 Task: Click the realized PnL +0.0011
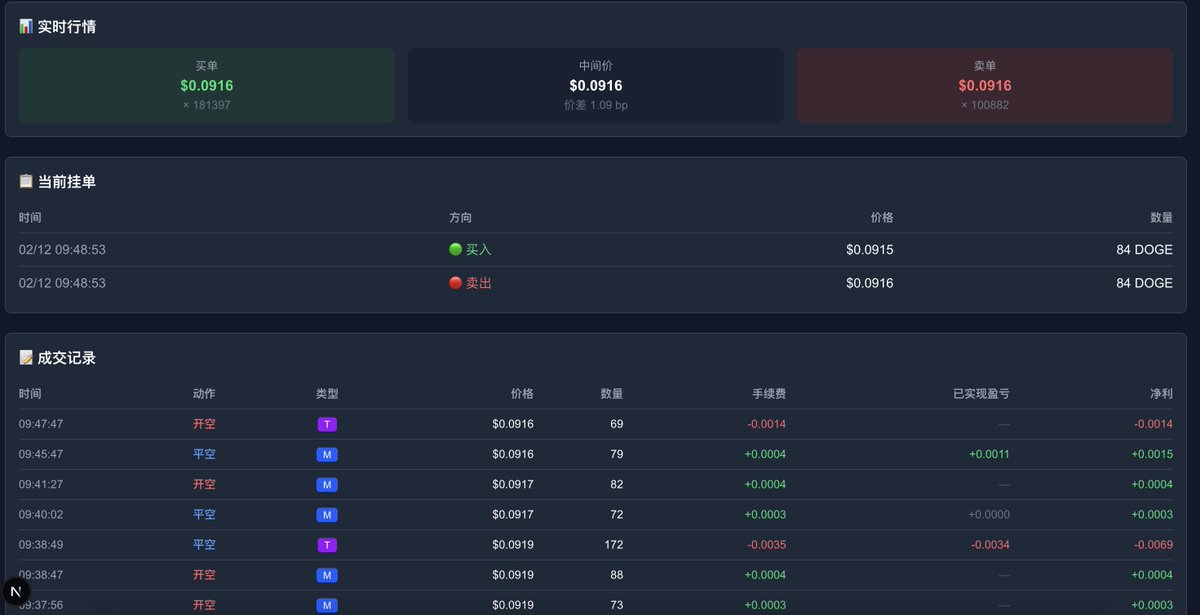[989, 454]
